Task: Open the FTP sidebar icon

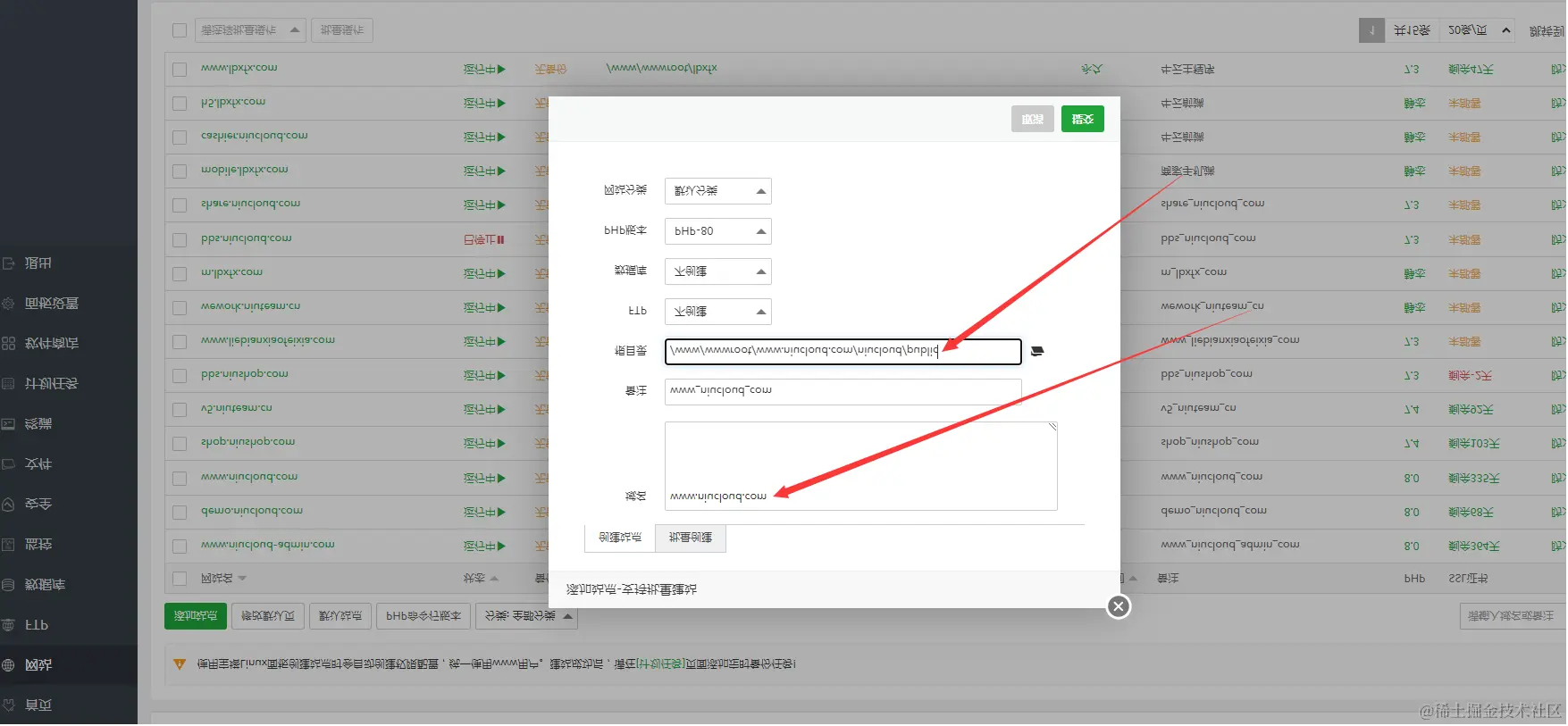Action: (8, 625)
